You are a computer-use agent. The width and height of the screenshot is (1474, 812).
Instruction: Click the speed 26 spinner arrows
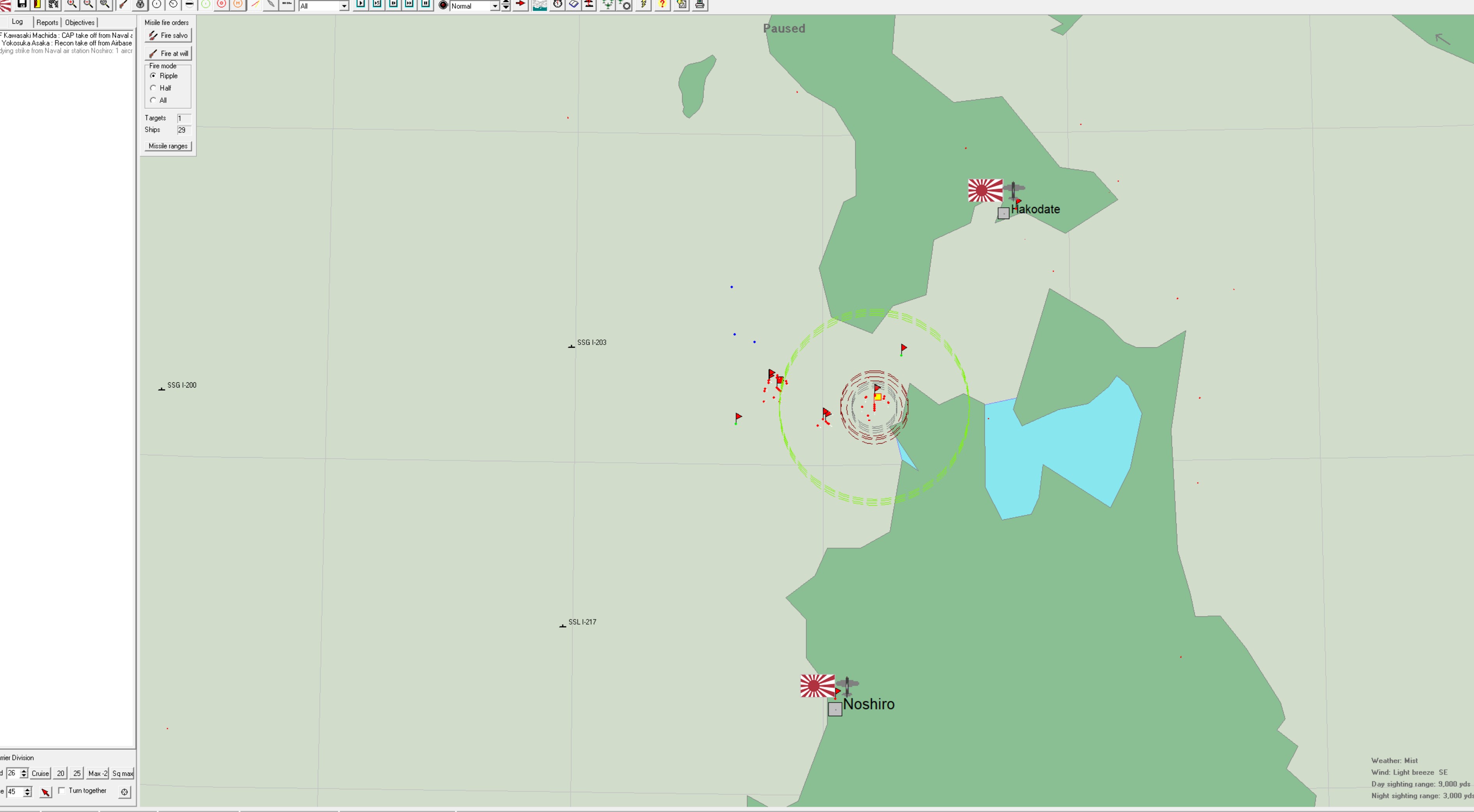(x=23, y=773)
